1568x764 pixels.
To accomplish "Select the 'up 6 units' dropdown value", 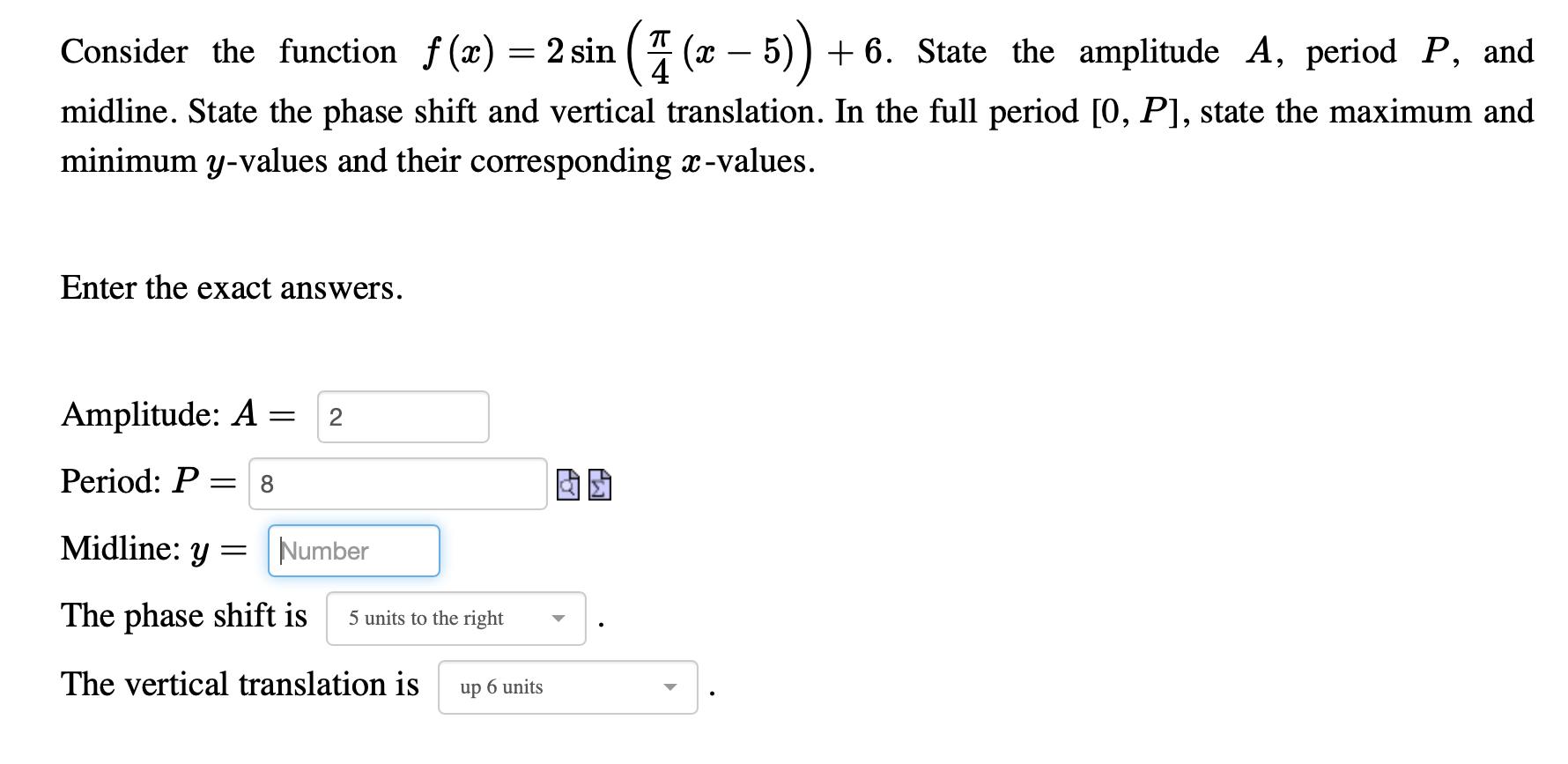I will [568, 687].
